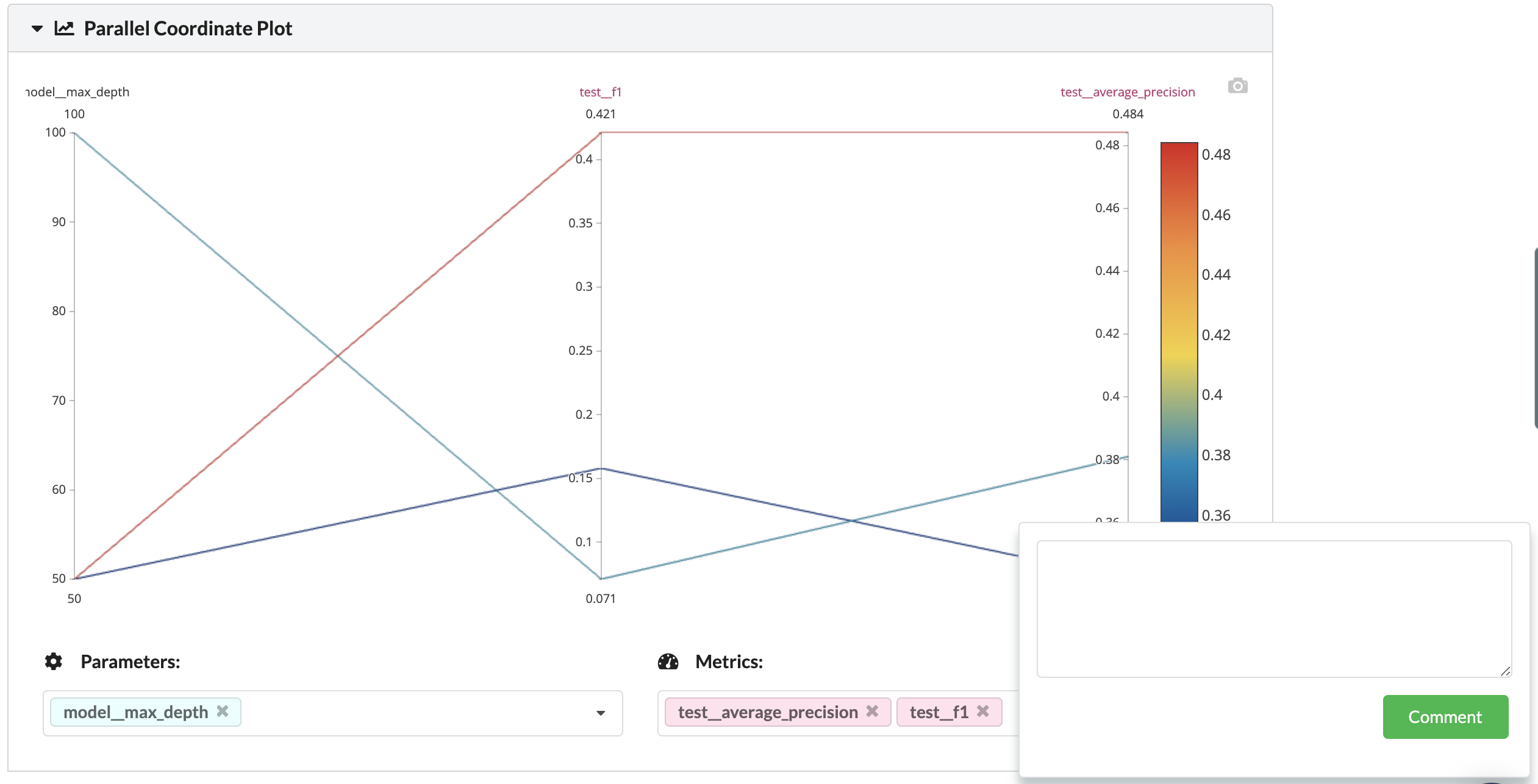Click the Parallel Coordinate Plot heading

click(188, 29)
